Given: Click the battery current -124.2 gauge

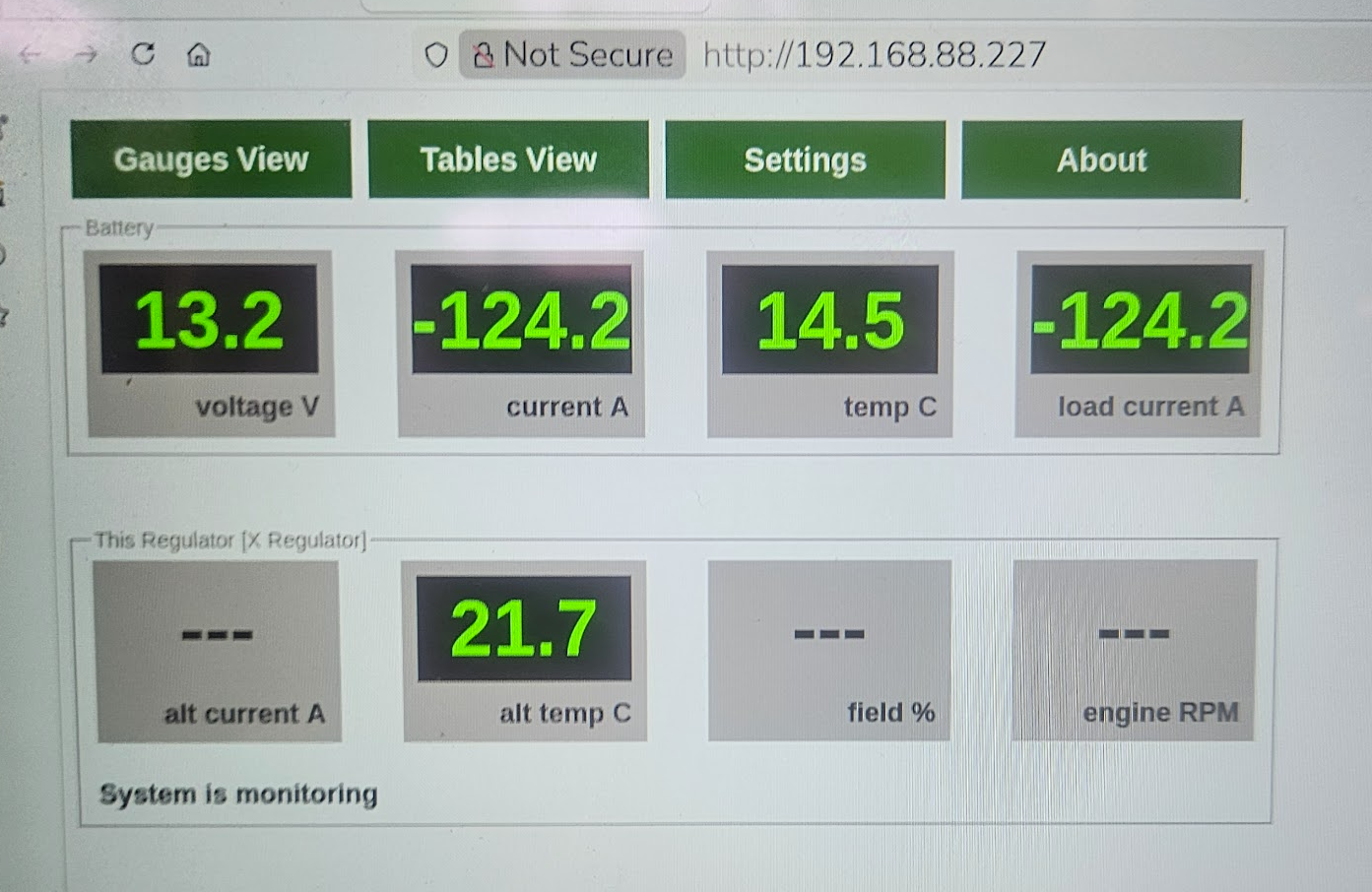Looking at the screenshot, I should click(520, 344).
